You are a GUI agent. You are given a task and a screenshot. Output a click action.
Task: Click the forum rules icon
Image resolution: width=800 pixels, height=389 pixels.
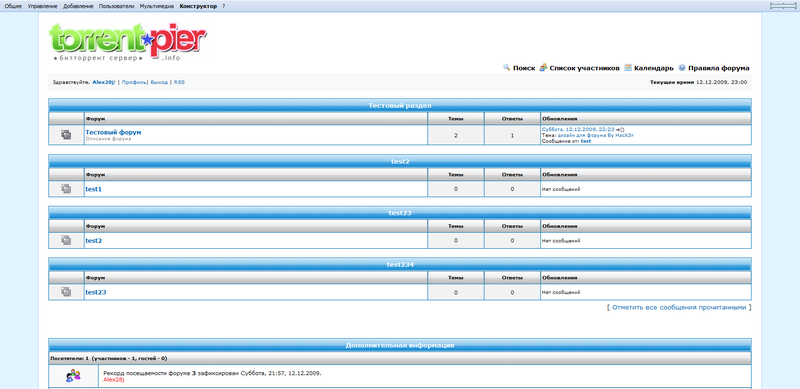[682, 67]
